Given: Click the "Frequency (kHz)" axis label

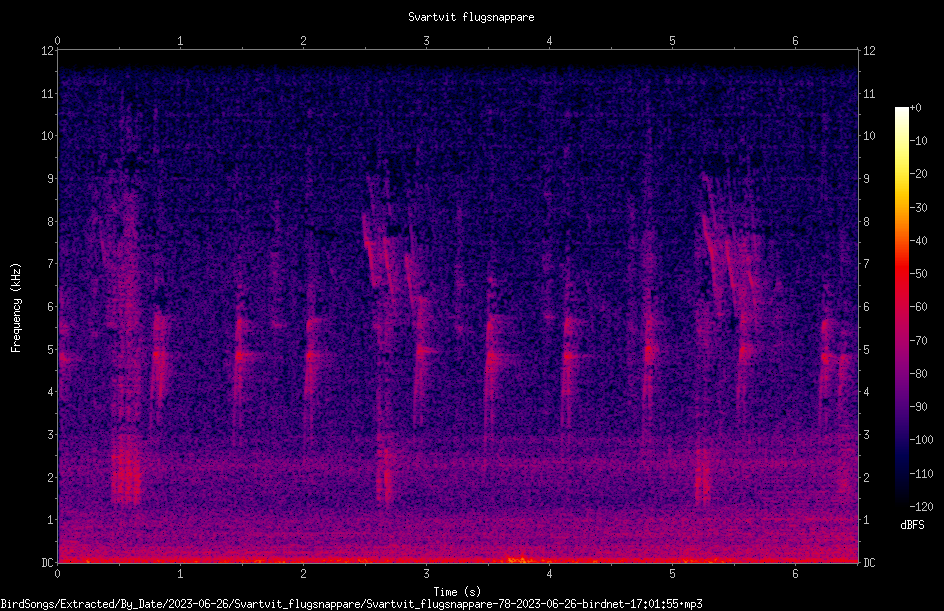Looking at the screenshot, I should 16,308.
